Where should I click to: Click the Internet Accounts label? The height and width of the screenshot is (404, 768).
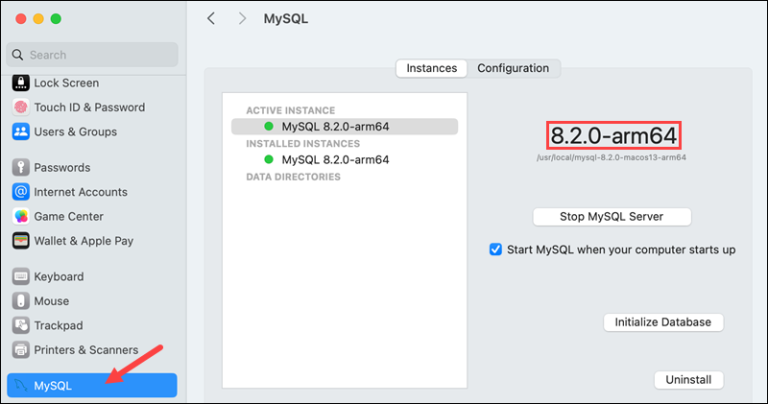pyautogui.click(x=80, y=192)
